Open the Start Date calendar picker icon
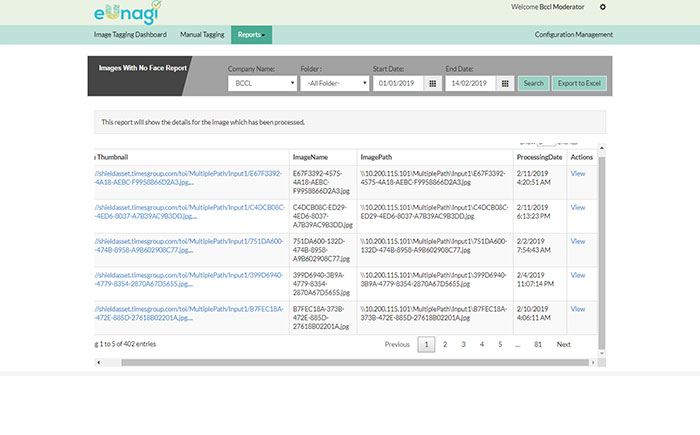Screen dimensions: 700x435 [432, 84]
